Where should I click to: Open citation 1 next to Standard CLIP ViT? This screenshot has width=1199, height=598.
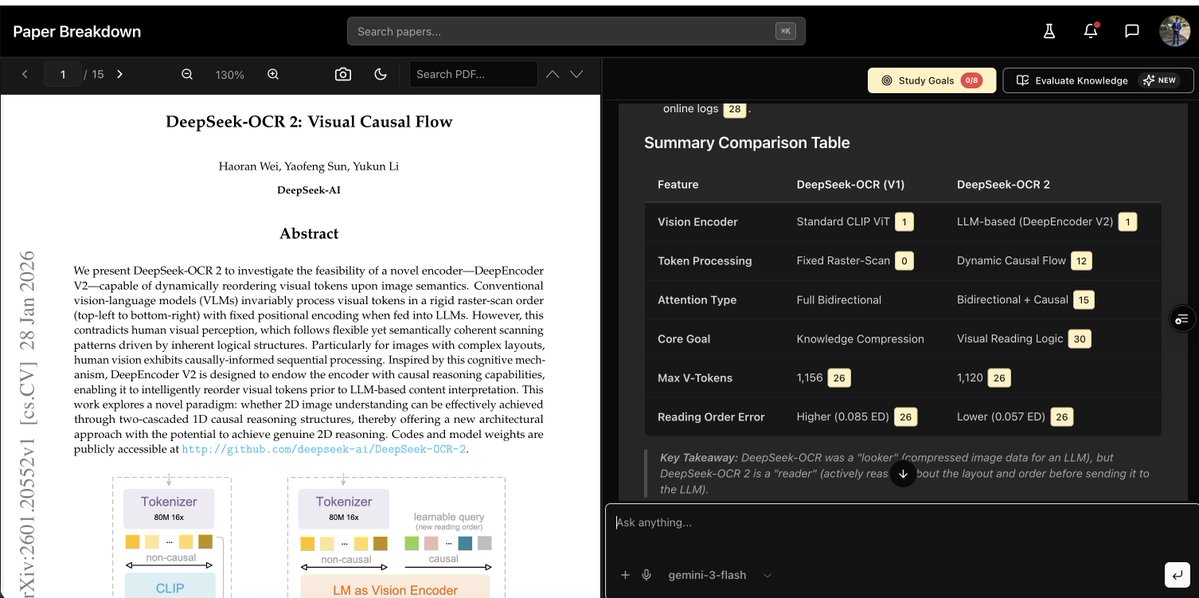(x=904, y=222)
